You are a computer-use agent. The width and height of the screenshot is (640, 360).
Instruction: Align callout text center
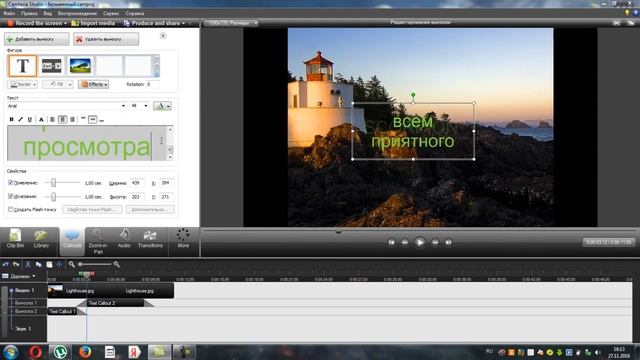pyautogui.click(x=62, y=119)
